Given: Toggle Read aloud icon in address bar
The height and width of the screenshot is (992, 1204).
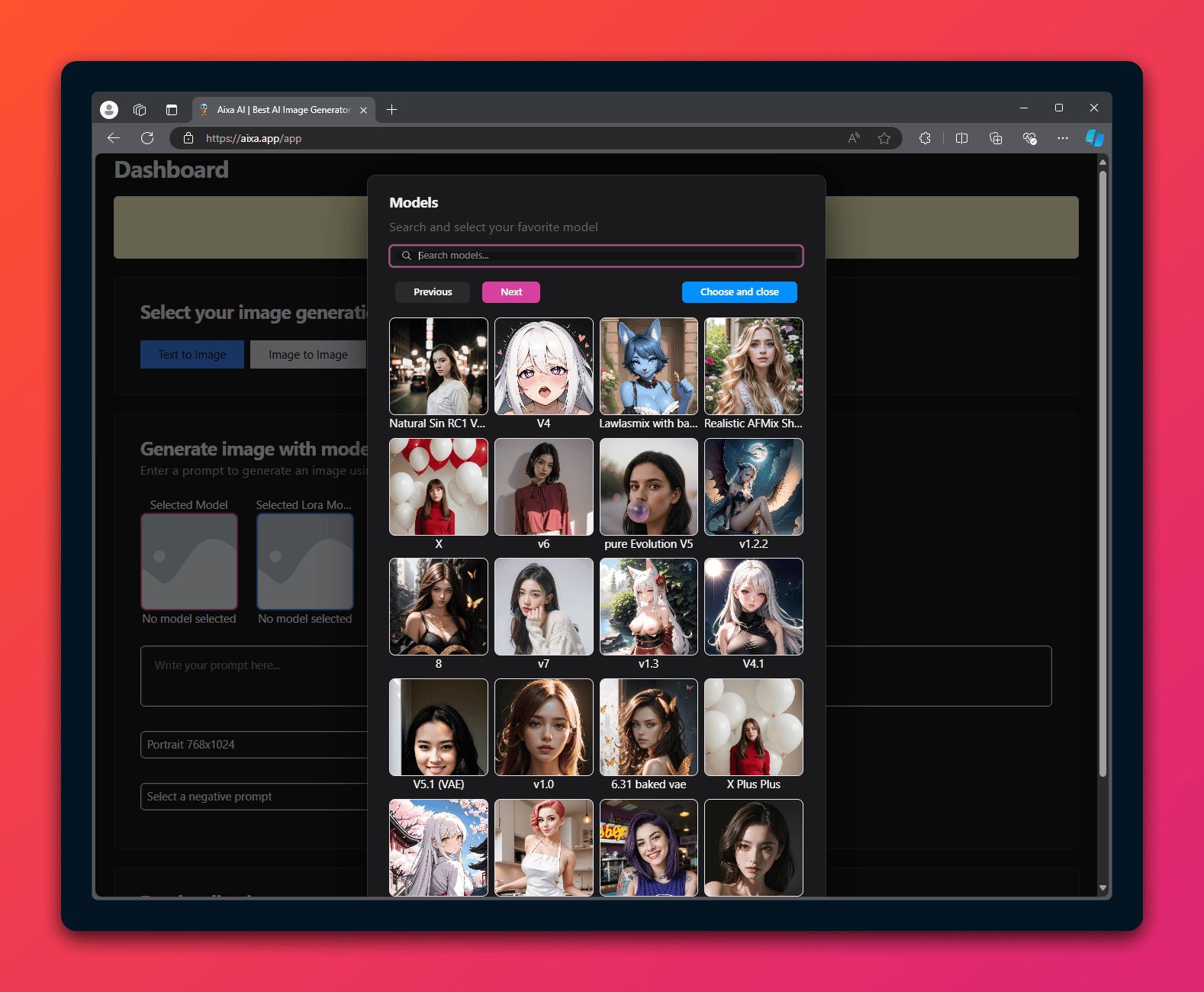Looking at the screenshot, I should [x=854, y=138].
